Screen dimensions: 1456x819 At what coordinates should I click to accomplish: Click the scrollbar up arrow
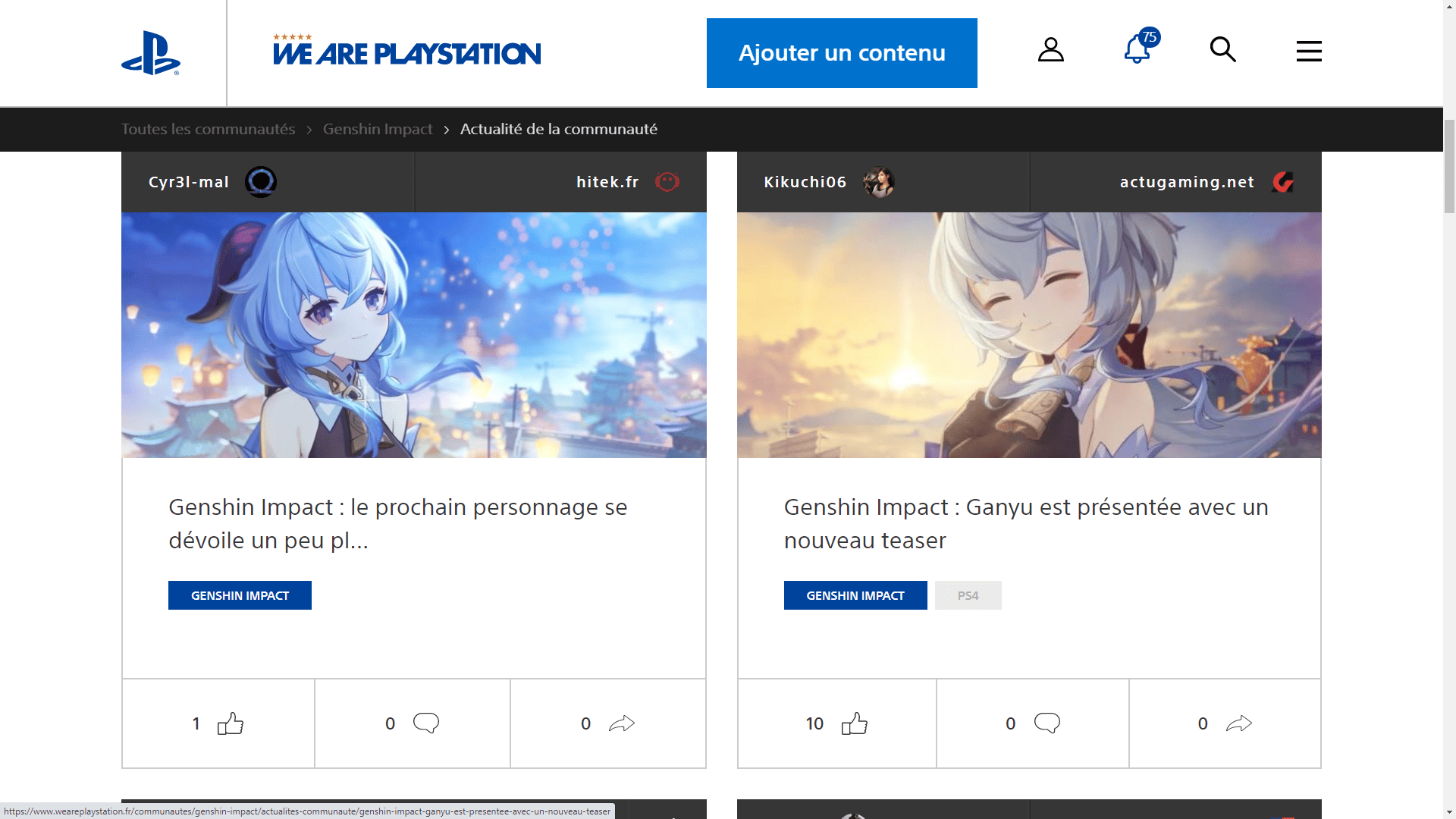point(1449,6)
